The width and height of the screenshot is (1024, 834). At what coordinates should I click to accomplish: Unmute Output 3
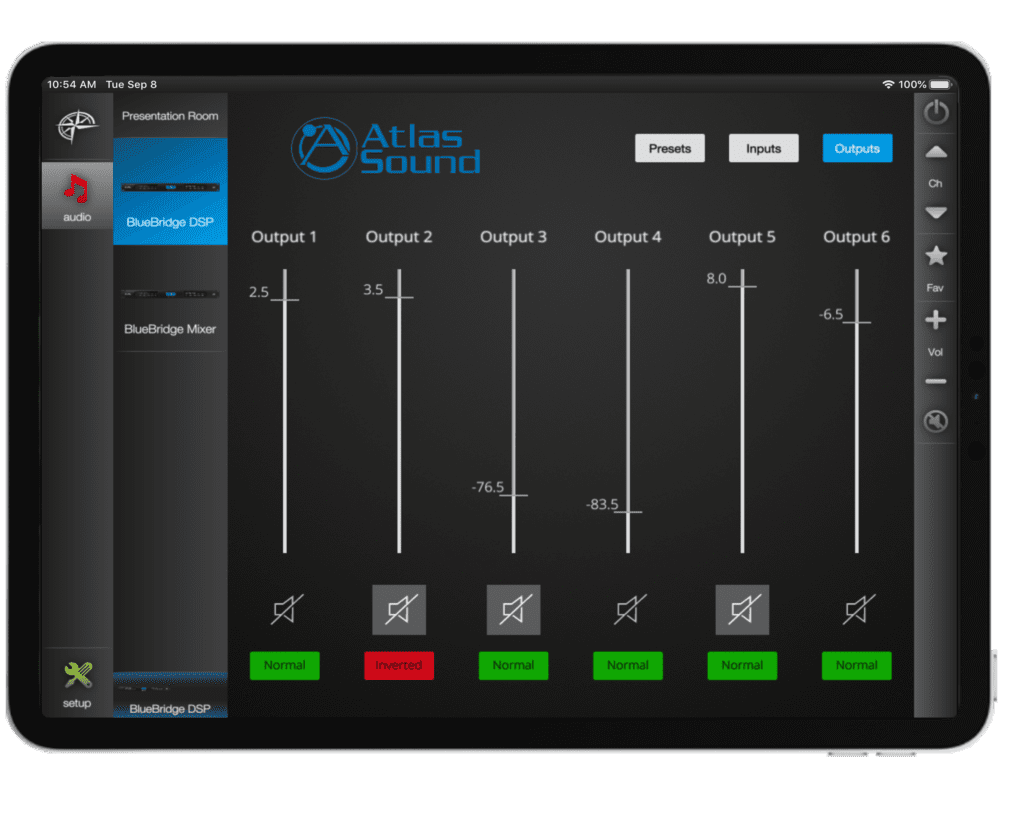point(513,610)
